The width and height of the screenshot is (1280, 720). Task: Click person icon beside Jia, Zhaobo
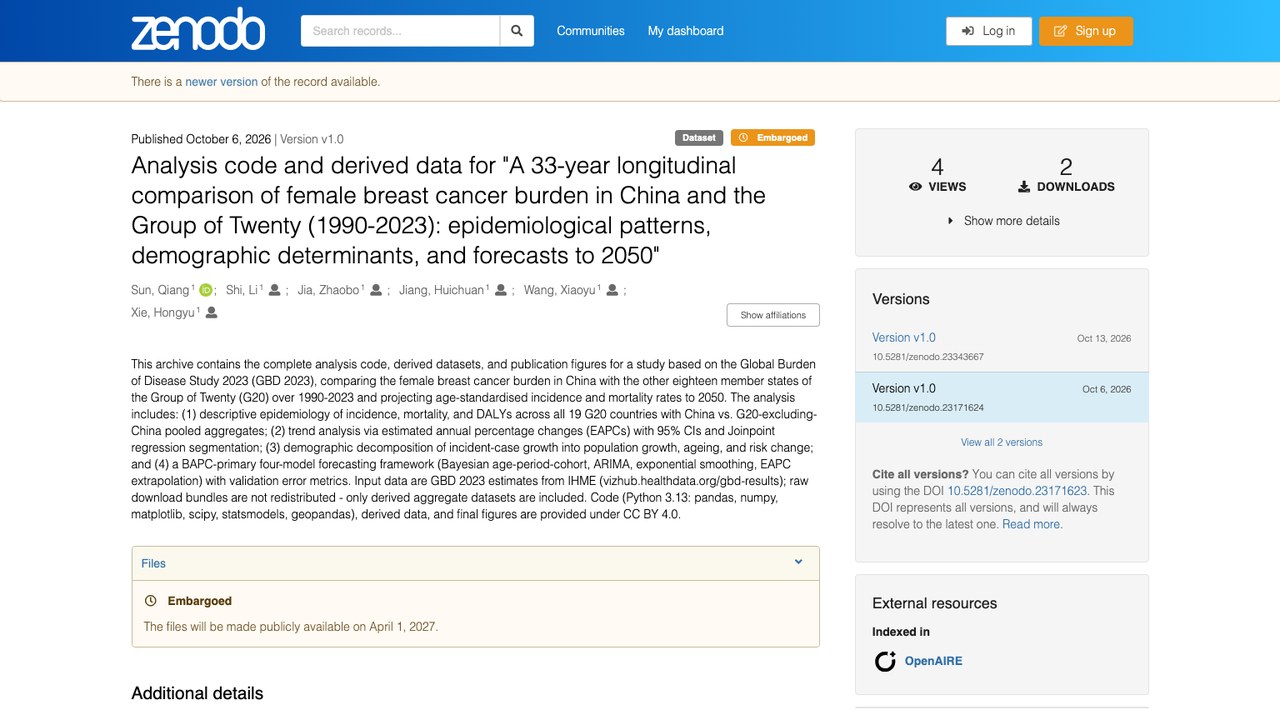376,290
